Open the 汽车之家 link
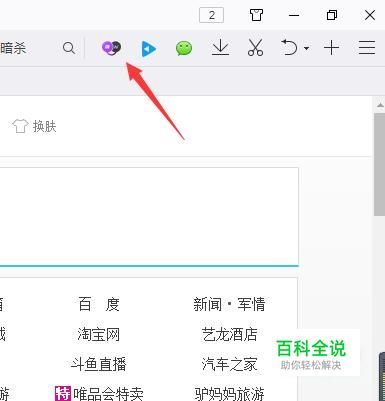 coord(229,364)
